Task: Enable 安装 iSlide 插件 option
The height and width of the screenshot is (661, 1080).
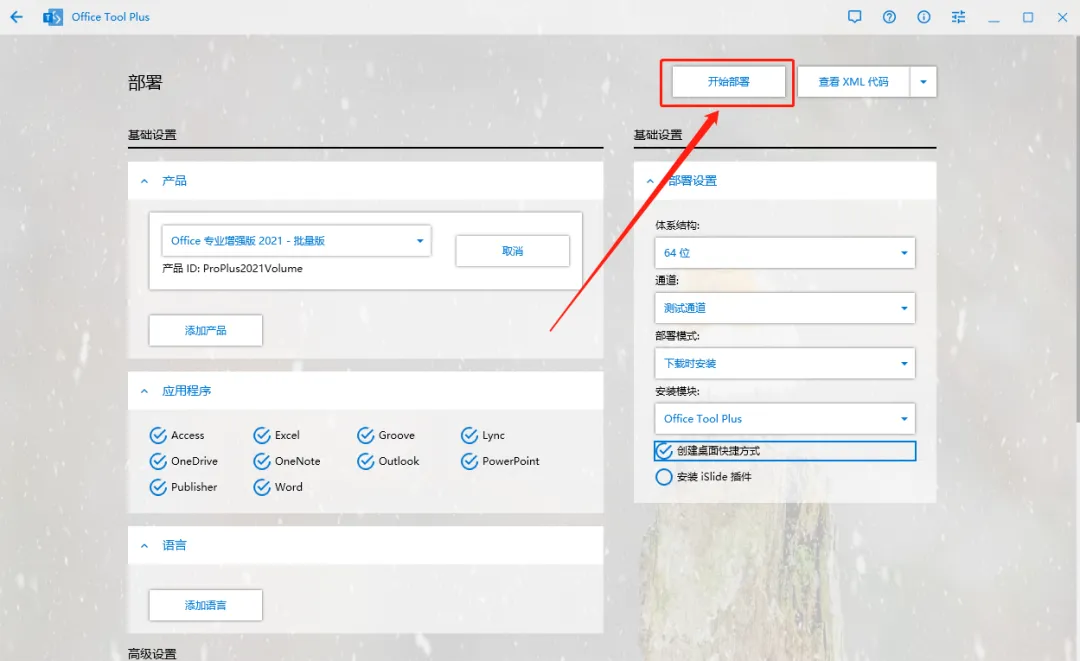Action: coord(664,476)
